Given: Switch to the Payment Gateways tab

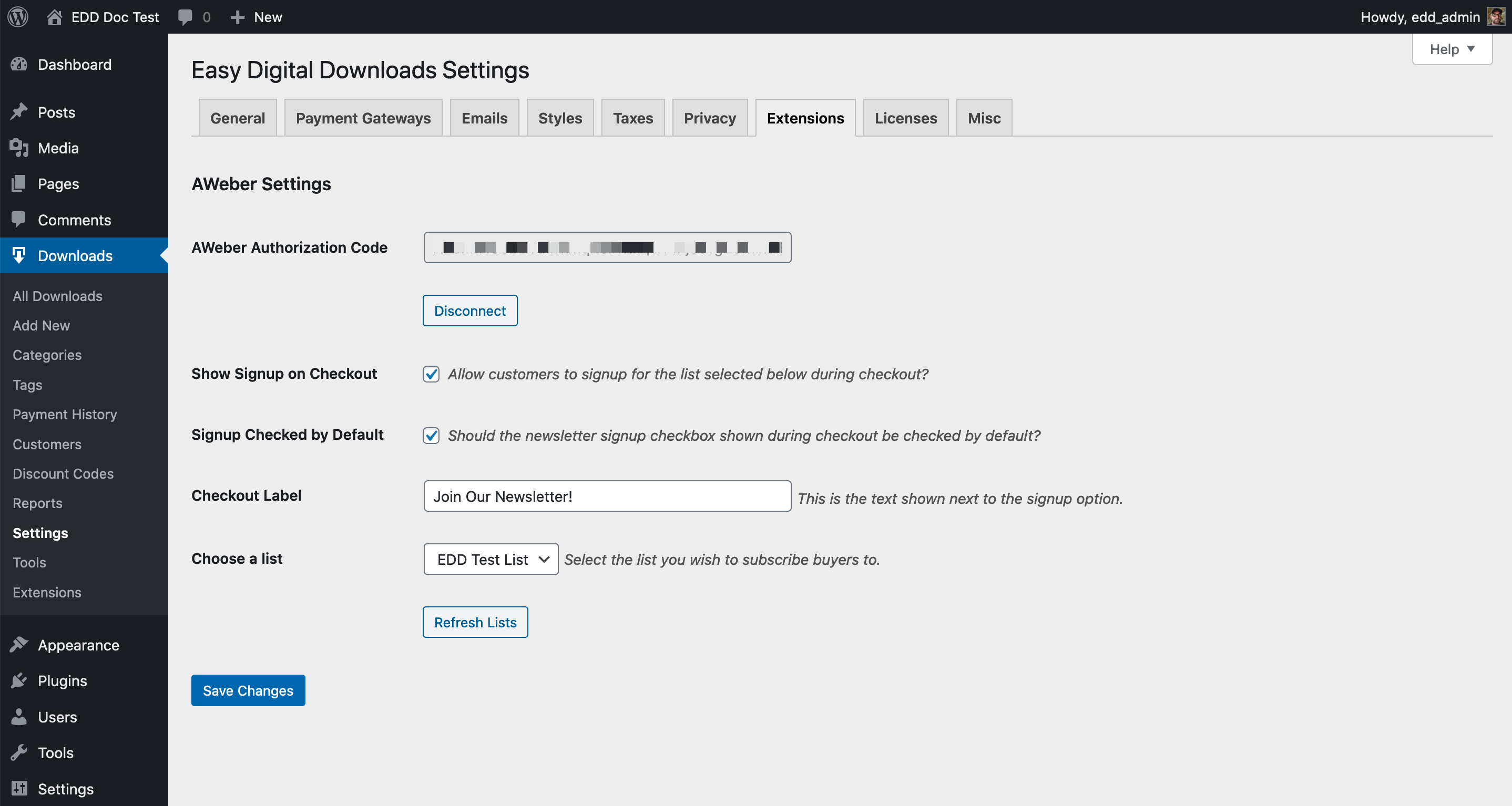Looking at the screenshot, I should [x=363, y=118].
